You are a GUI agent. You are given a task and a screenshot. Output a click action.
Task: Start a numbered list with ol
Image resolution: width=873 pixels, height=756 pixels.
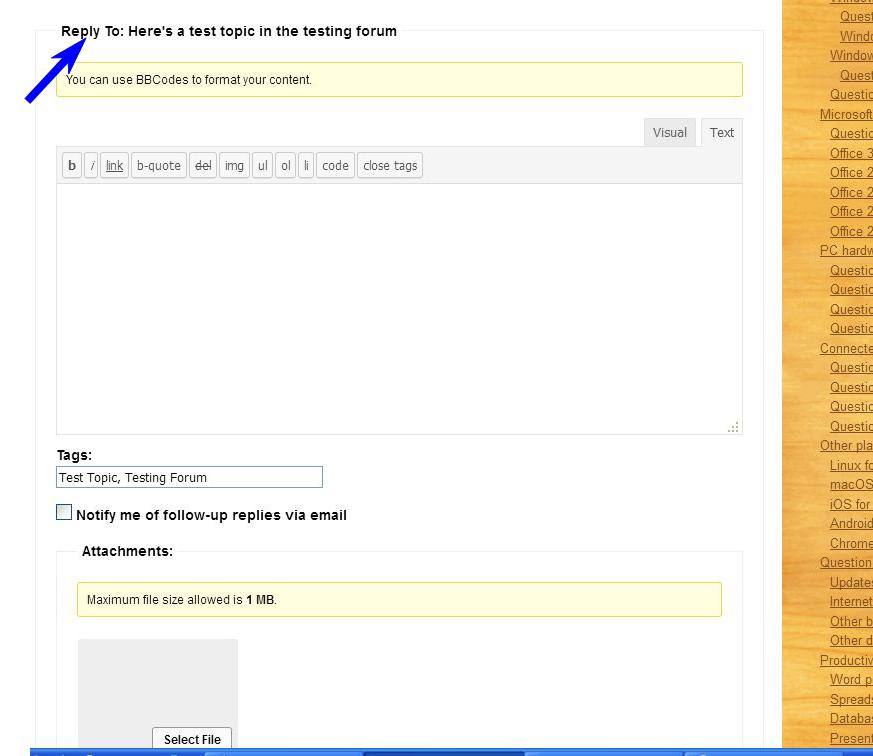tap(286, 166)
